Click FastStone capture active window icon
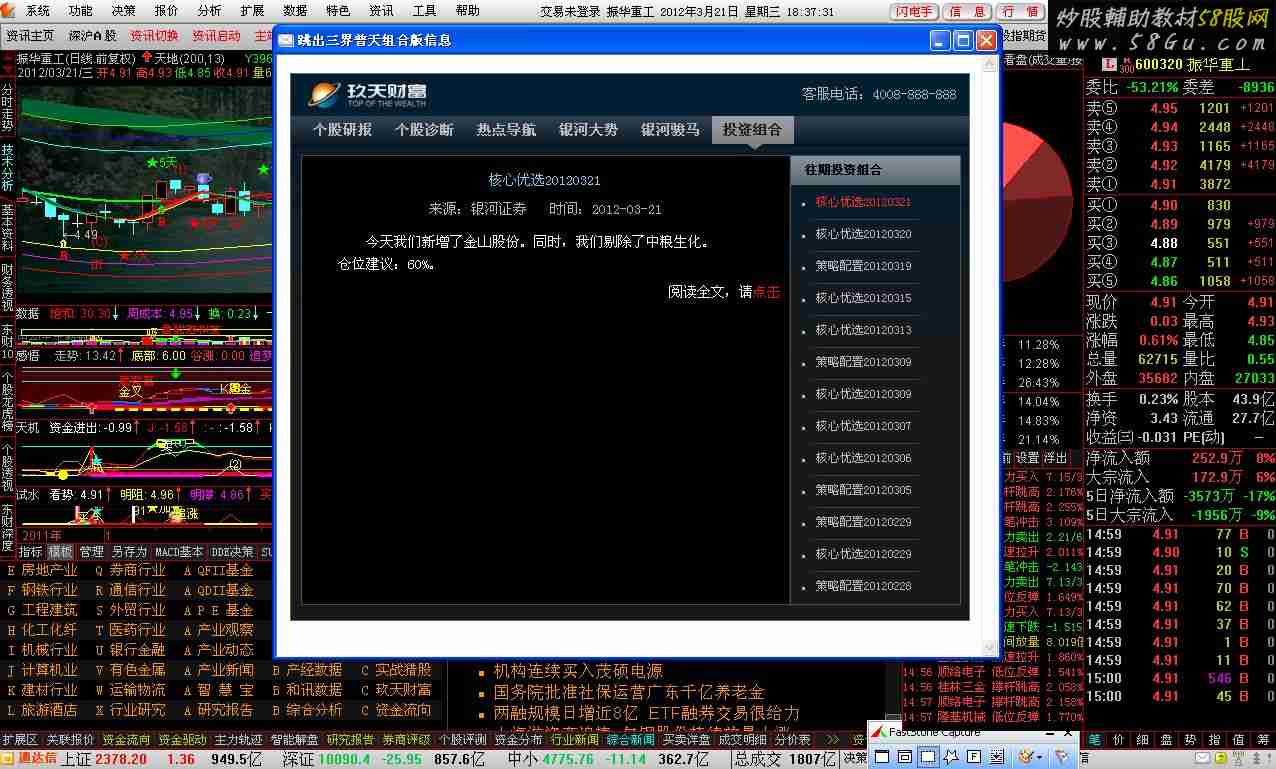Viewport: 1276px width, 769px height. click(x=883, y=758)
